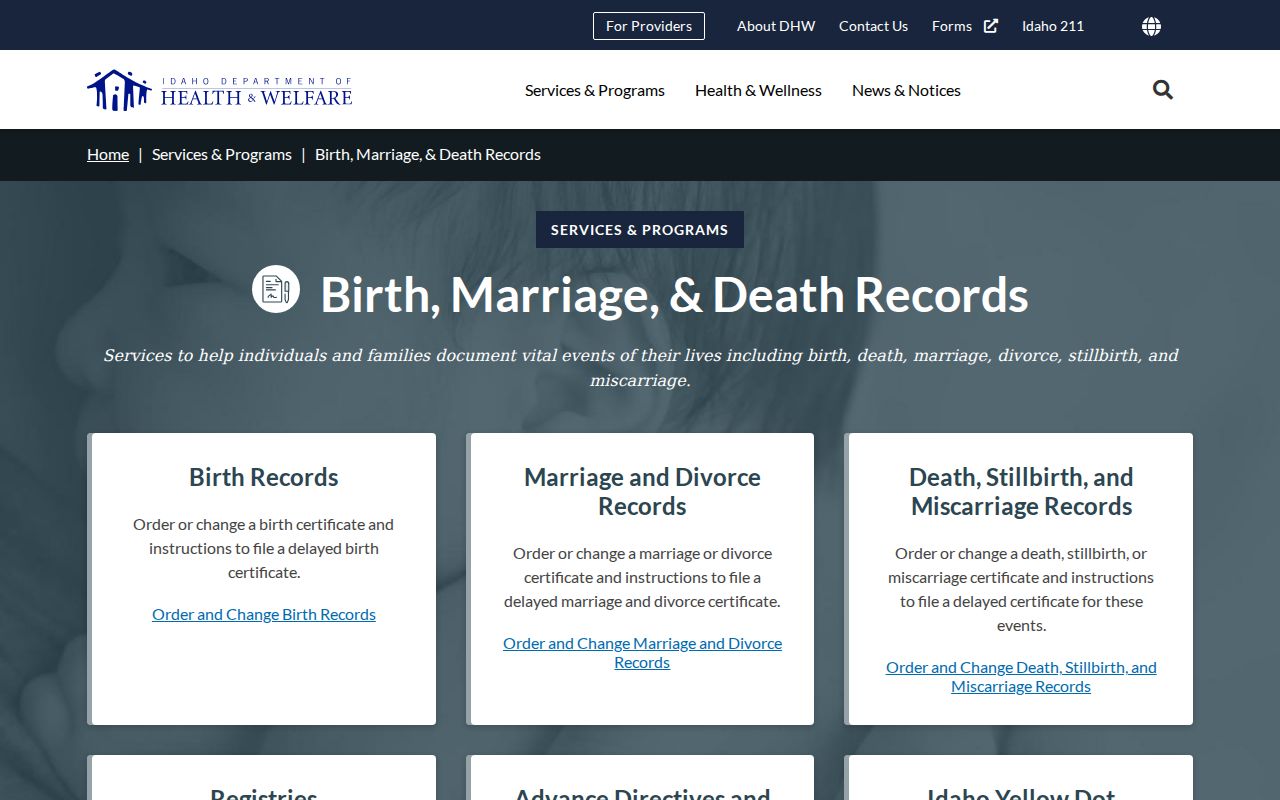Click the italic services description under the title

coord(640,368)
